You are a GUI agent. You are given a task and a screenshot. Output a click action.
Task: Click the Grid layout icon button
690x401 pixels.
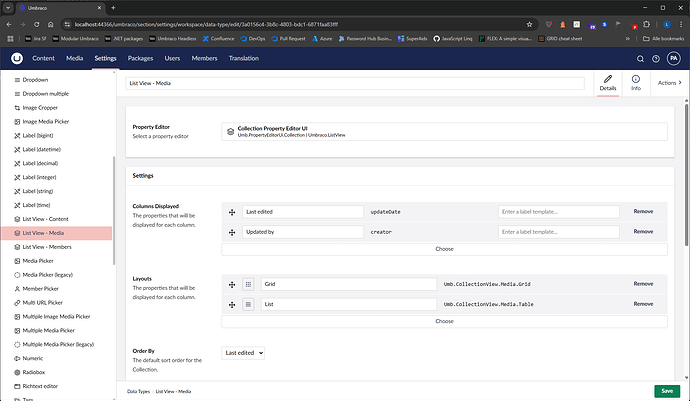click(248, 284)
